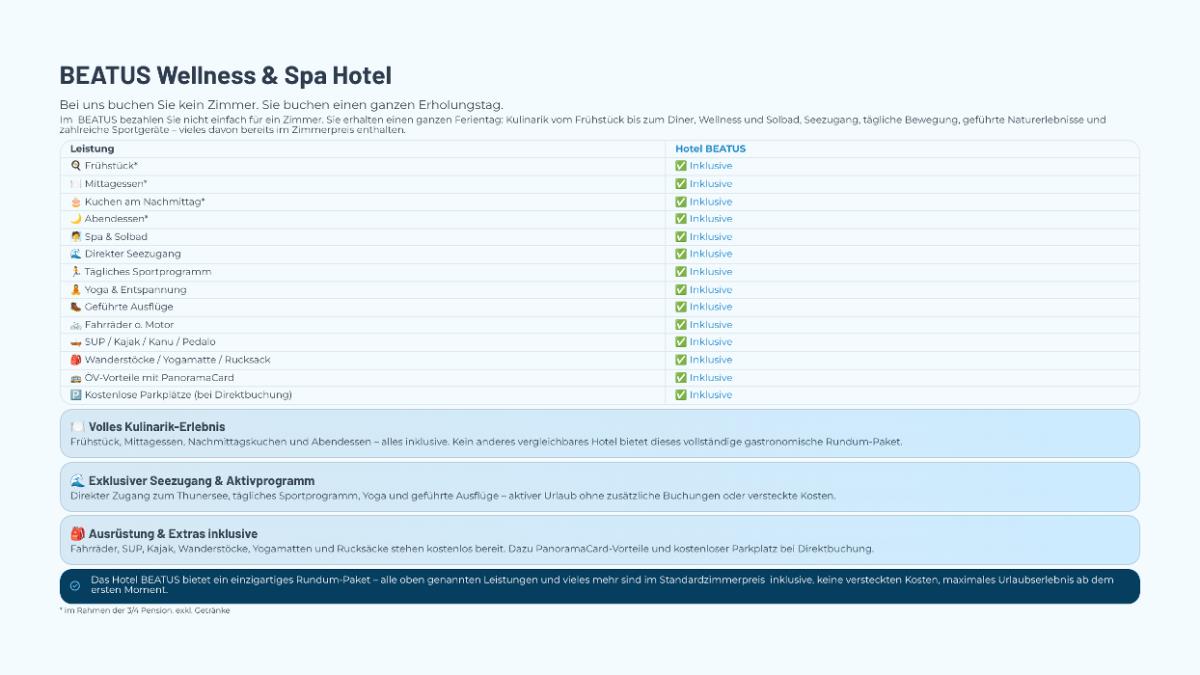Click the description starting Frühstück, Mittagessen, Nachmittagskuchen
Image resolution: width=1200 pixels, height=675 pixels.
click(x=486, y=441)
